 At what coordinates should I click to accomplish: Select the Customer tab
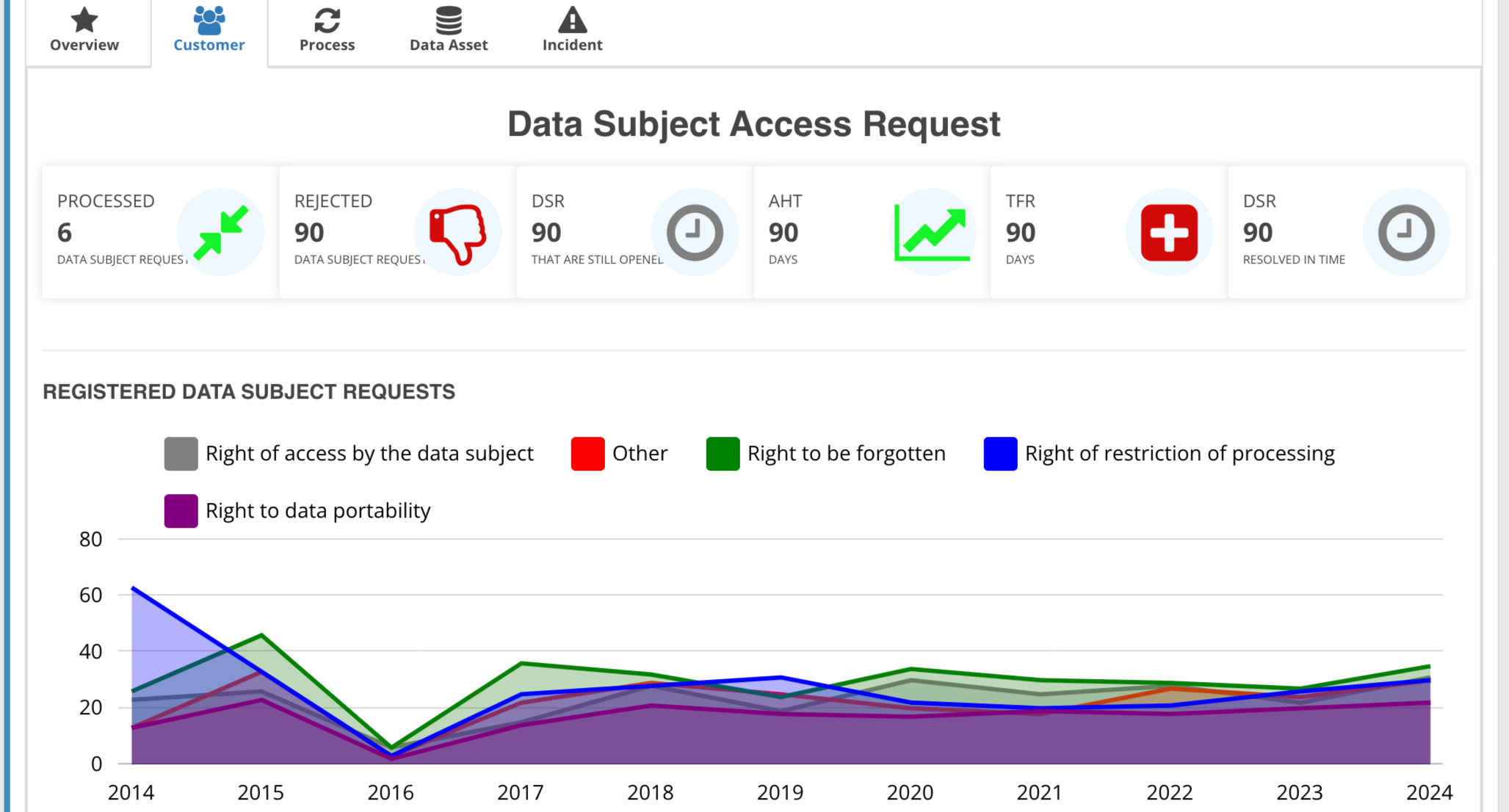coord(206,30)
